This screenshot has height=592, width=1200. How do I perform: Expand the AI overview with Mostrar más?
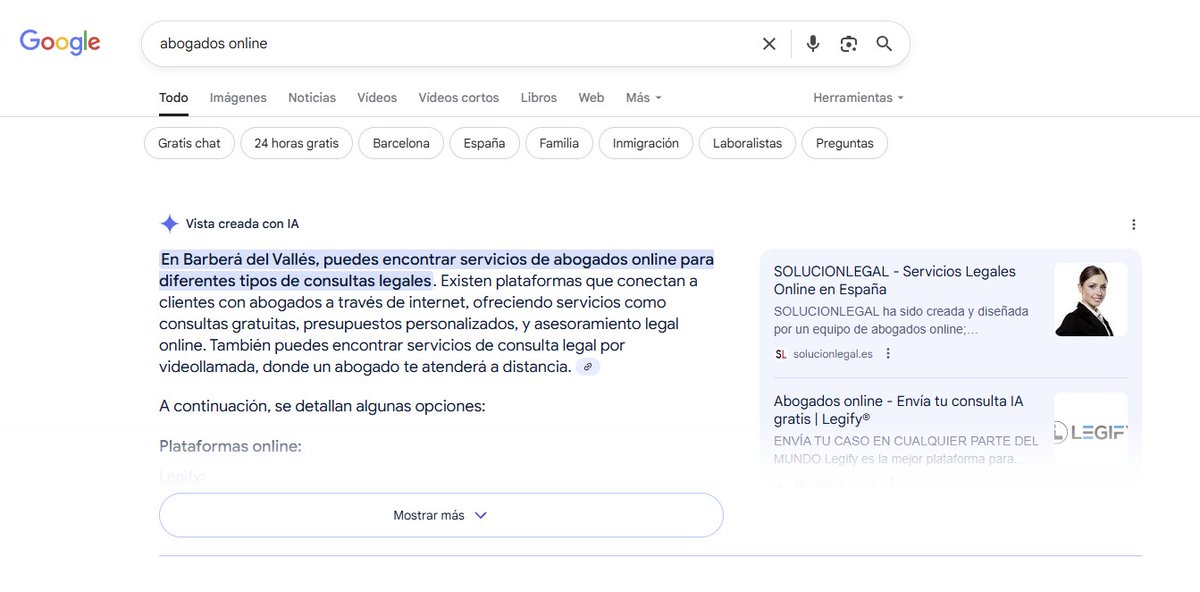pyautogui.click(x=441, y=515)
